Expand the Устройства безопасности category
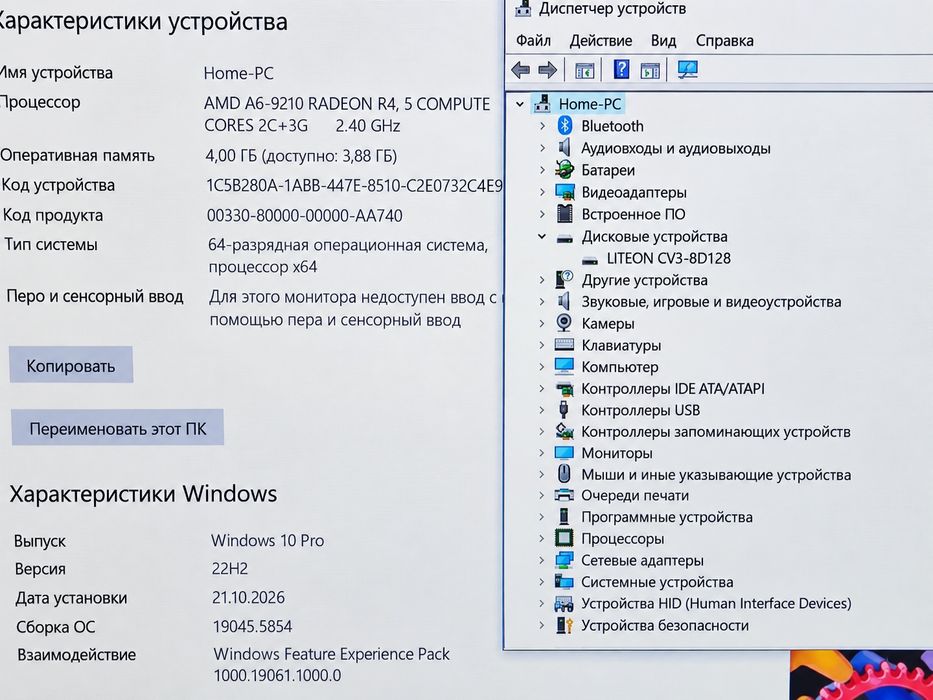 point(542,625)
